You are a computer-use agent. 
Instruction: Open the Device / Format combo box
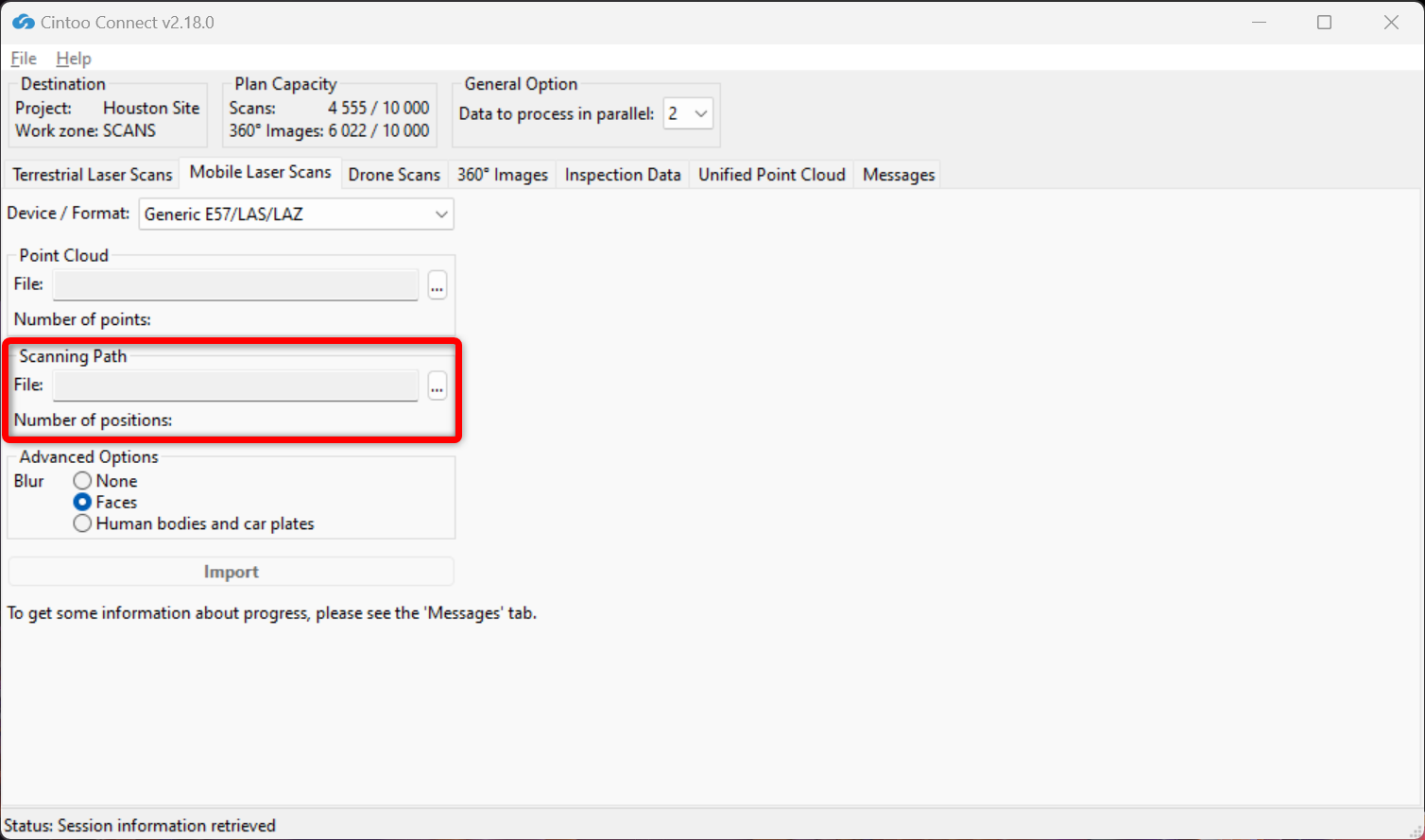tap(297, 214)
